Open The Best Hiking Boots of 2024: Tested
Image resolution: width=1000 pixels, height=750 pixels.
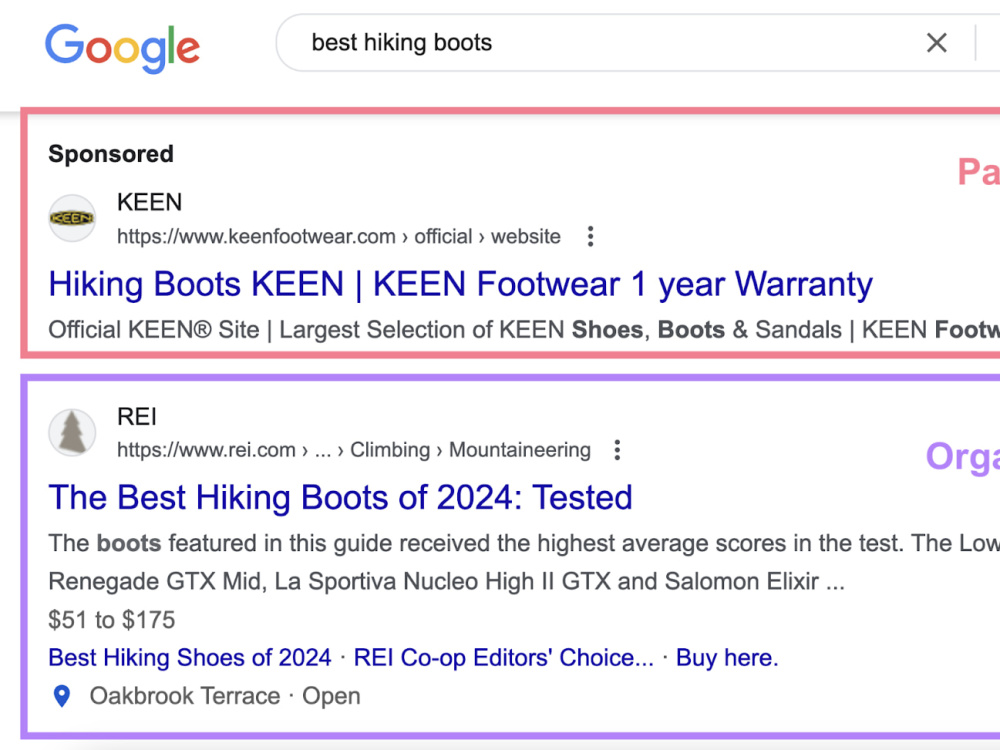[x=341, y=497]
